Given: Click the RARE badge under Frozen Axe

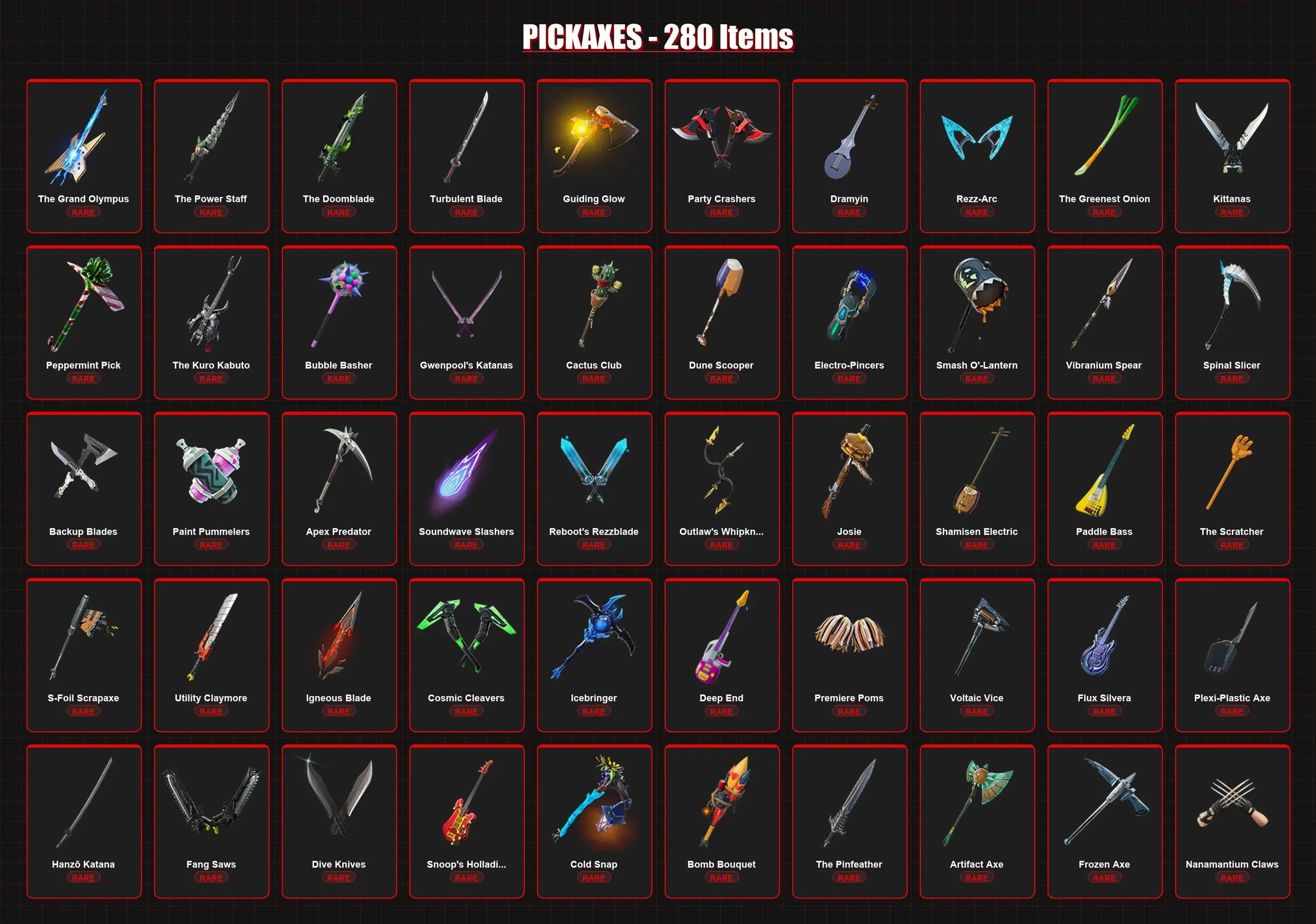Looking at the screenshot, I should (1104, 877).
